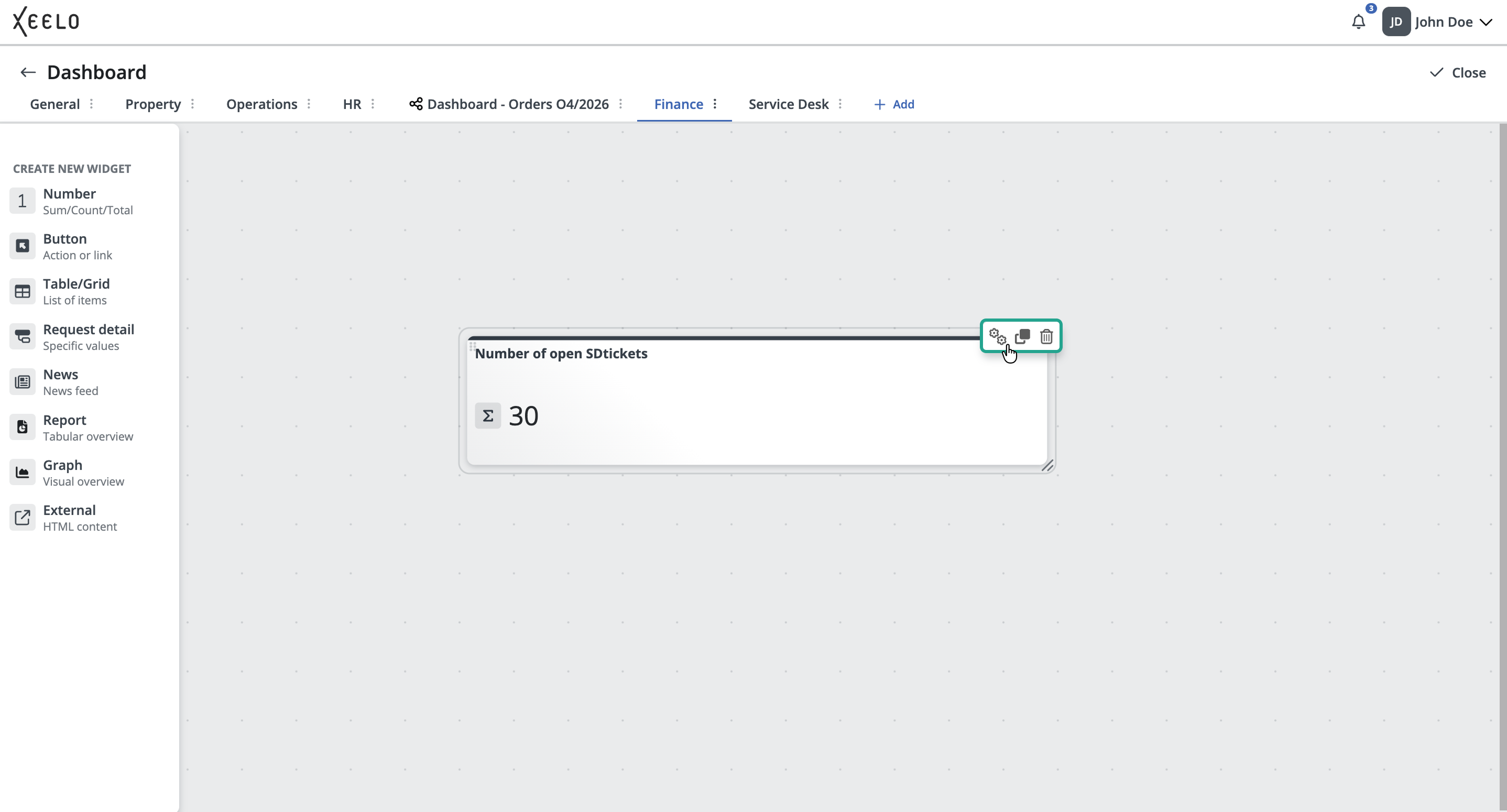Click the share icon on Orders dashboard tab
Screen dimensions: 1507x812
coord(416,104)
